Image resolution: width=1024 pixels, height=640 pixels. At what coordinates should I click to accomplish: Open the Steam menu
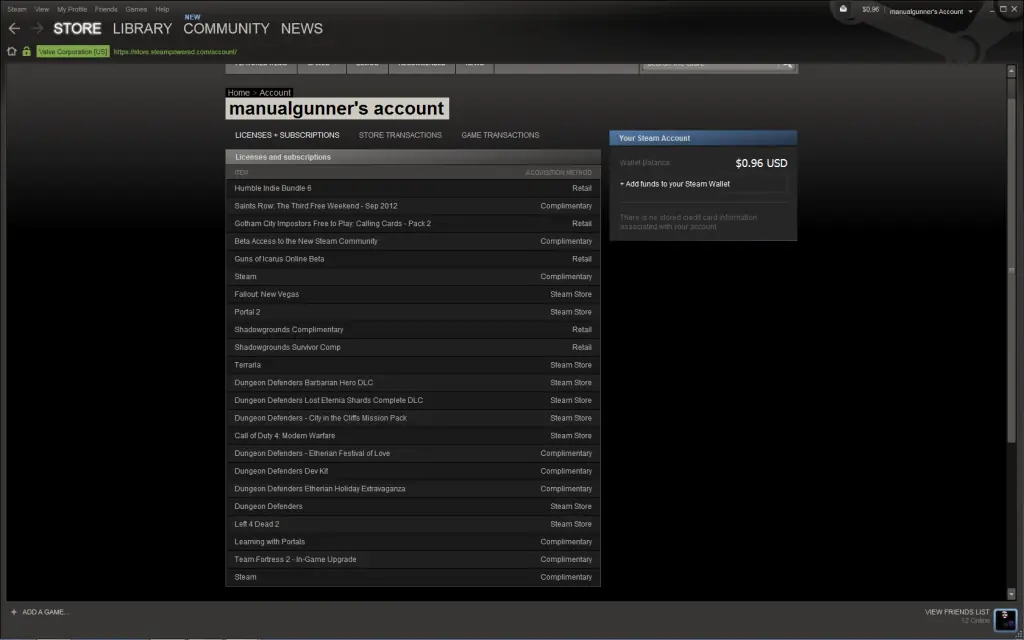click(17, 9)
